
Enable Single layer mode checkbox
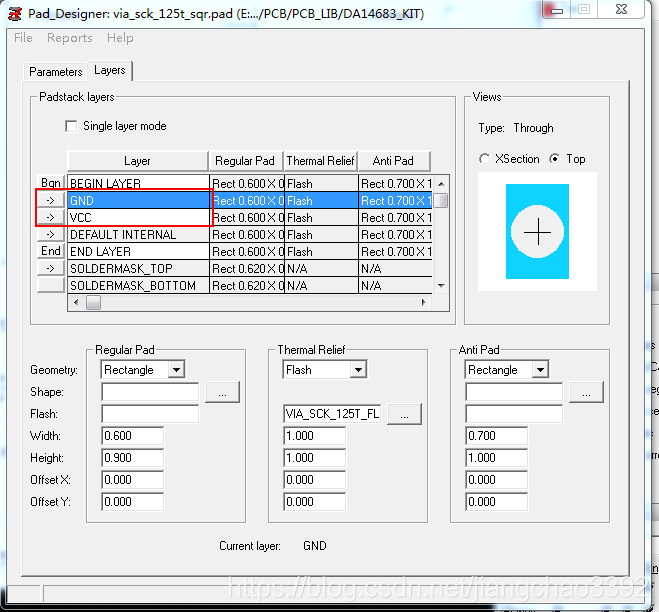[x=71, y=126]
